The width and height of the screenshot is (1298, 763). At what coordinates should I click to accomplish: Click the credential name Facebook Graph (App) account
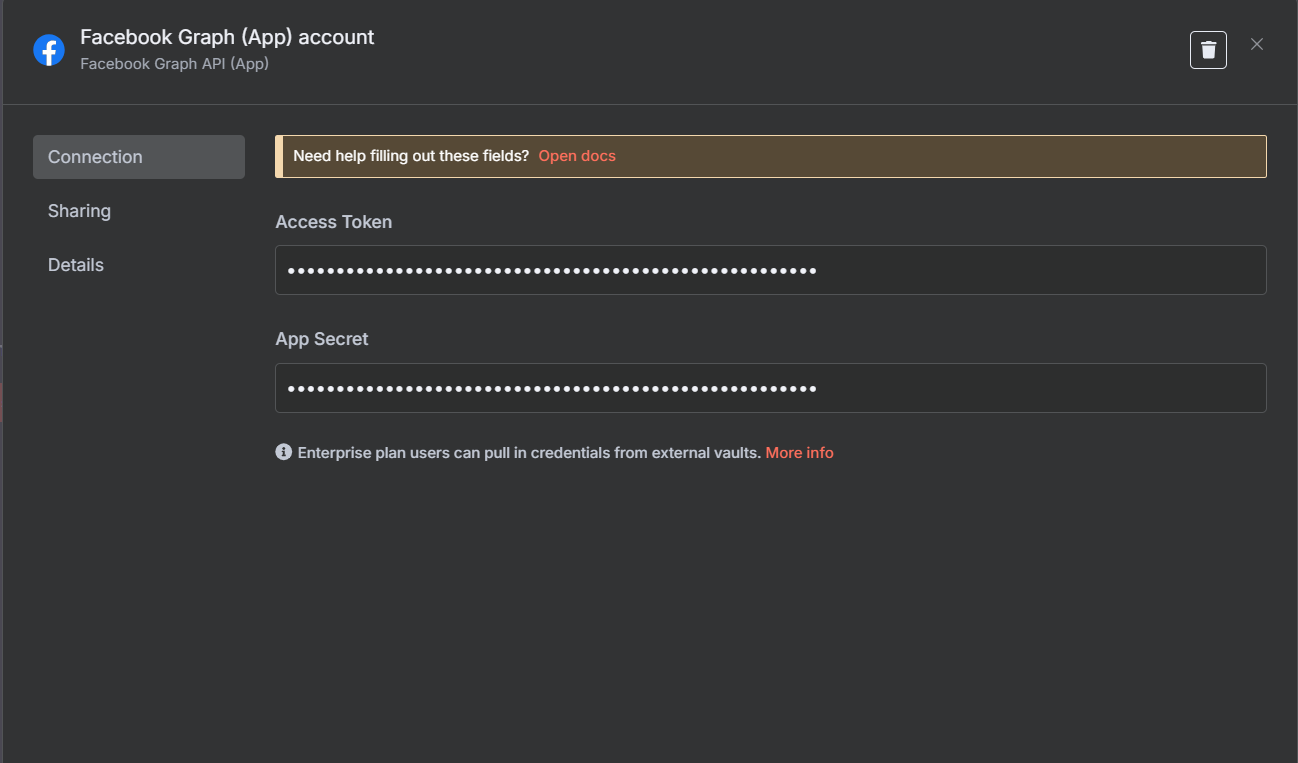(x=227, y=37)
